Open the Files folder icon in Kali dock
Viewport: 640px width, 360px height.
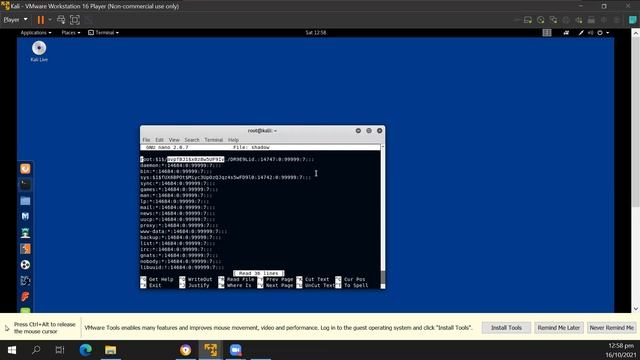[25, 200]
